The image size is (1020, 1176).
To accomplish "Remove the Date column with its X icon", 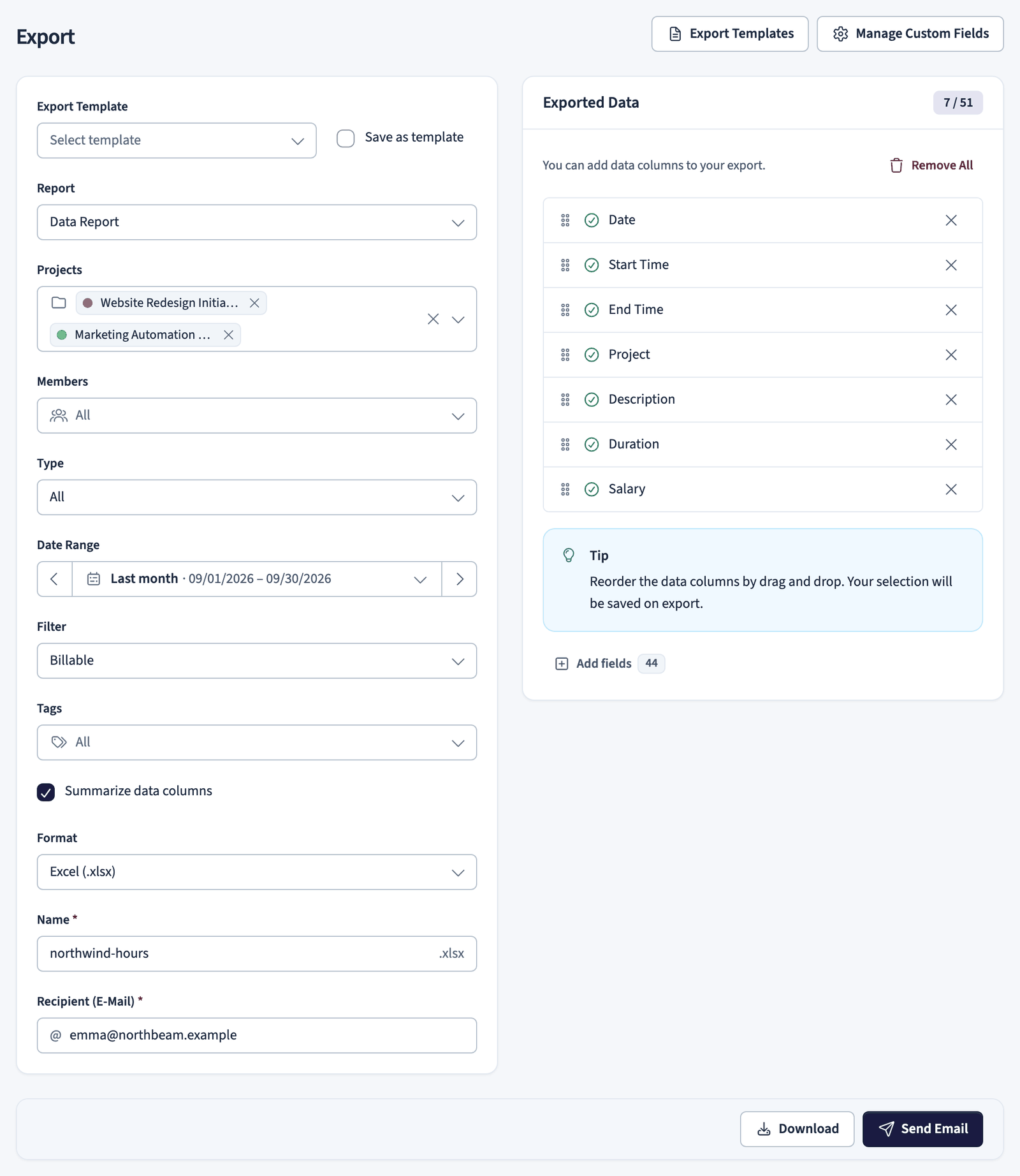I will pyautogui.click(x=951, y=220).
